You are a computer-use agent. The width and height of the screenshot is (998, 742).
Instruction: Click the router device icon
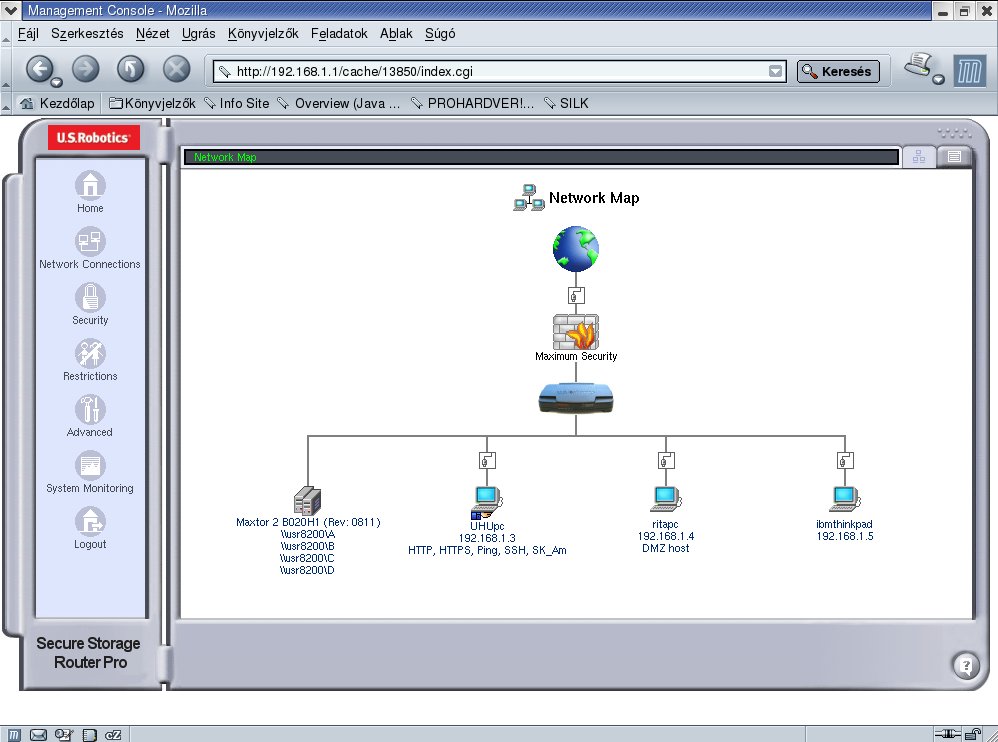coord(575,398)
